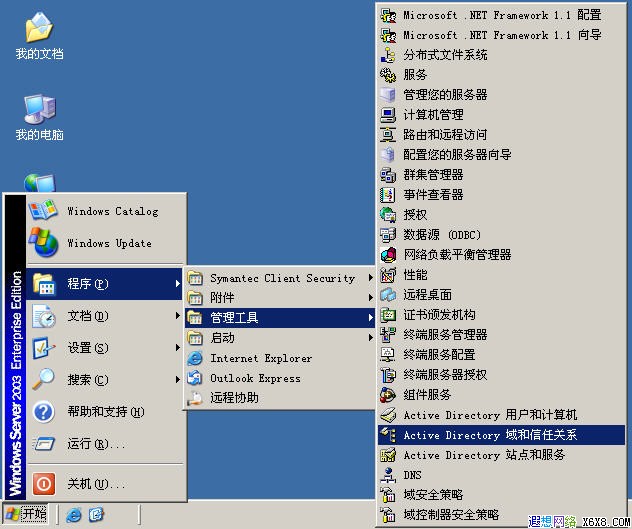Open 我的文档 desktop icon
Screen dimensions: 632x529
coord(39,36)
